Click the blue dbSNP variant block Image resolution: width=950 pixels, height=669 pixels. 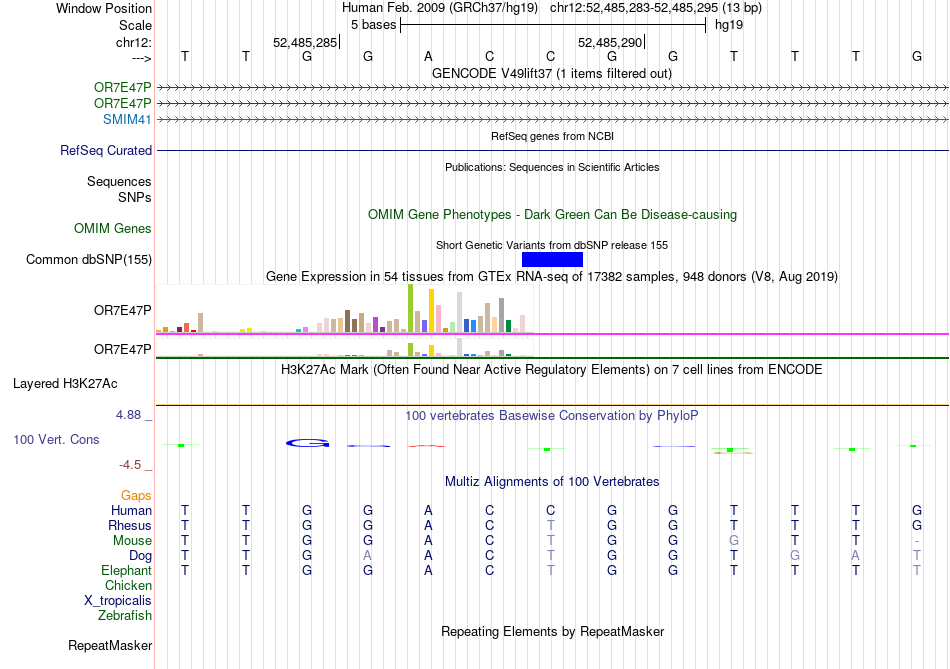pyautogui.click(x=552, y=259)
